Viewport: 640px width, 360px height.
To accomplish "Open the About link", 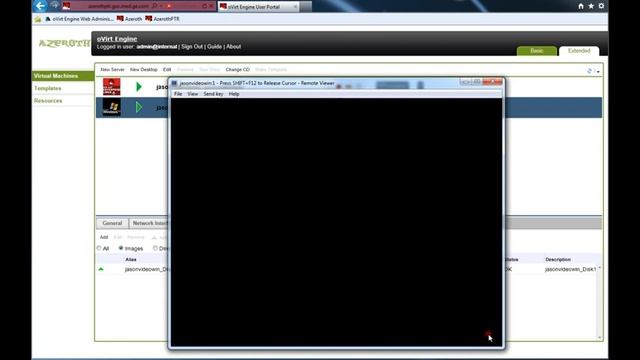I will 233,47.
